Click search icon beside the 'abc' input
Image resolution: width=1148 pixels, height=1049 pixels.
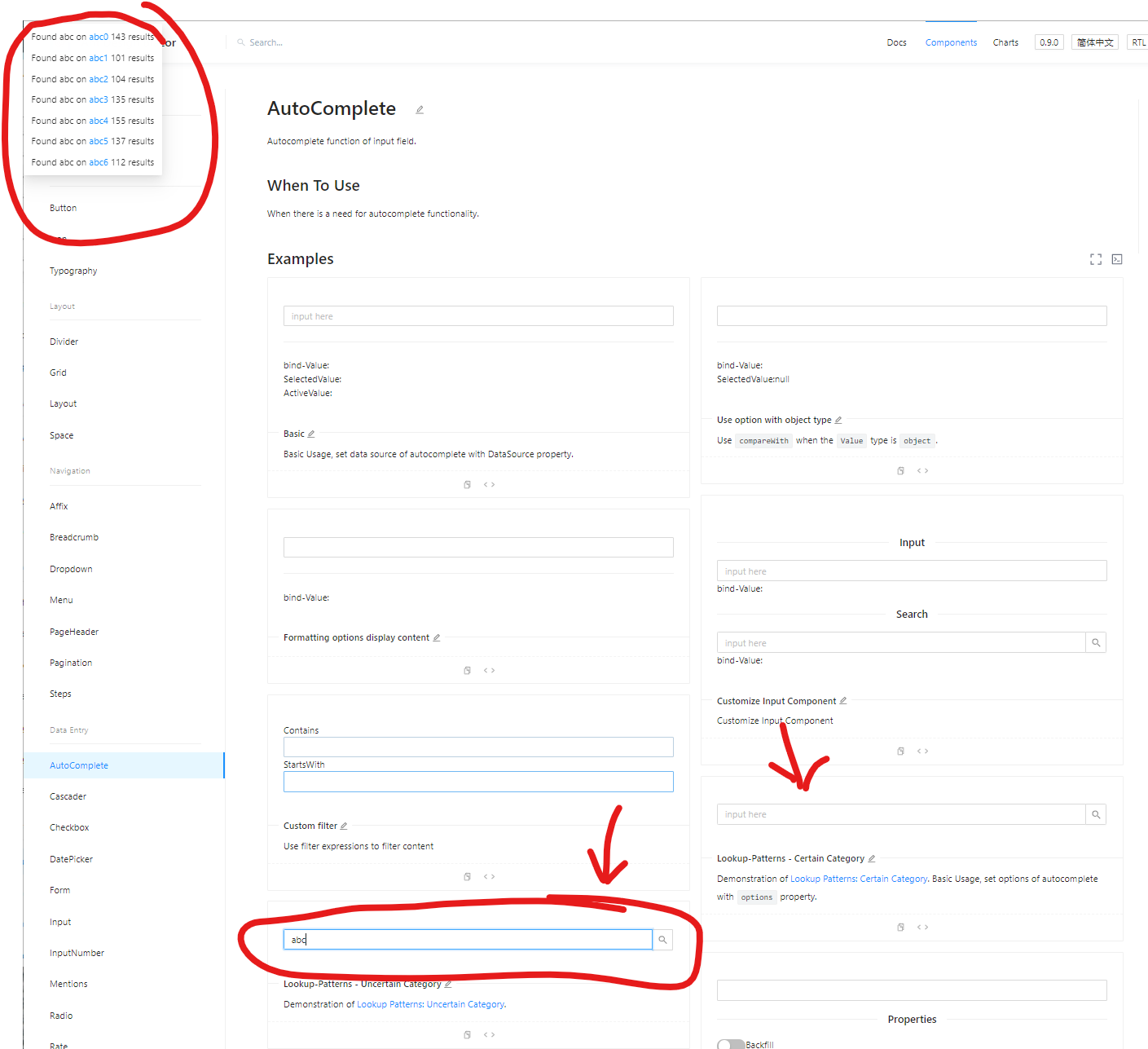click(663, 940)
